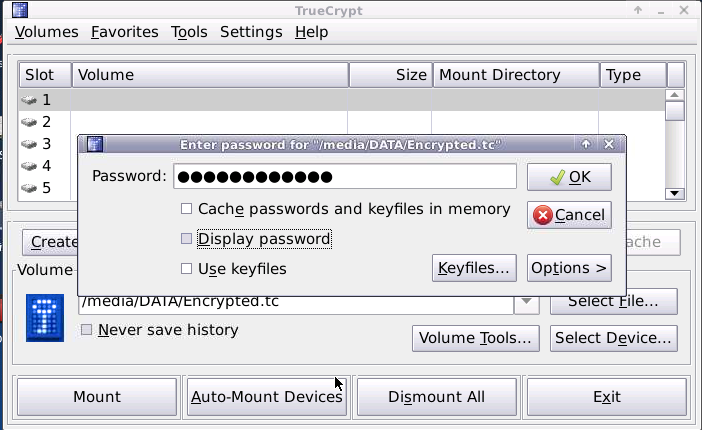Focus the Password input field
The image size is (702, 430).
(x=344, y=177)
